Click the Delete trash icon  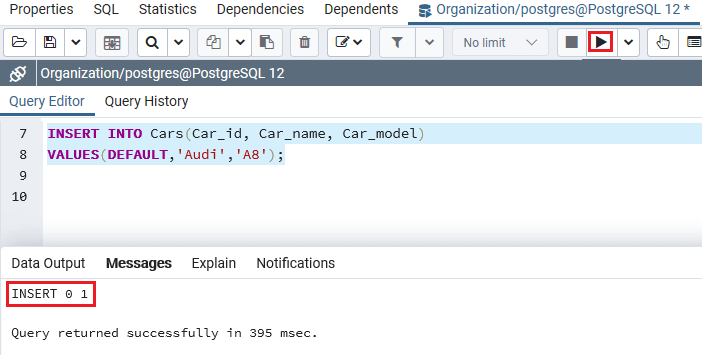pyautogui.click(x=304, y=43)
